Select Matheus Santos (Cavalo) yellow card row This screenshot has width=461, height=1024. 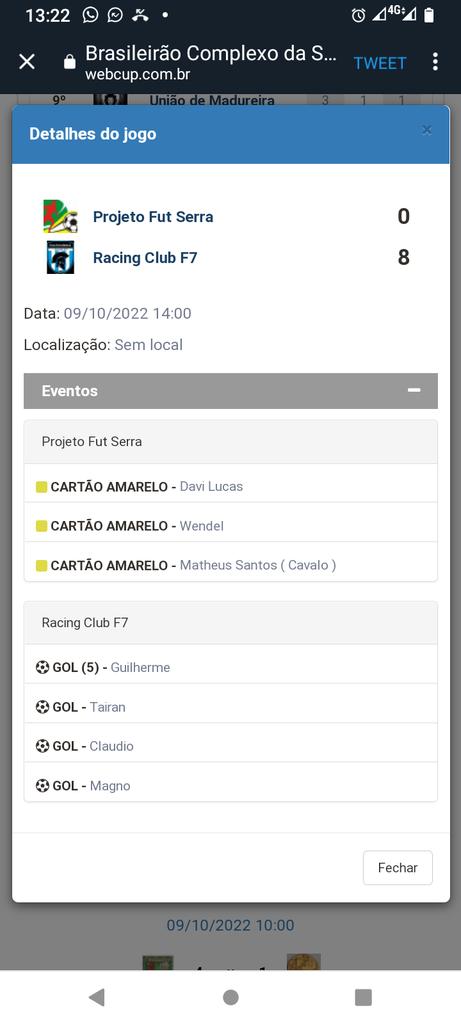click(x=230, y=565)
